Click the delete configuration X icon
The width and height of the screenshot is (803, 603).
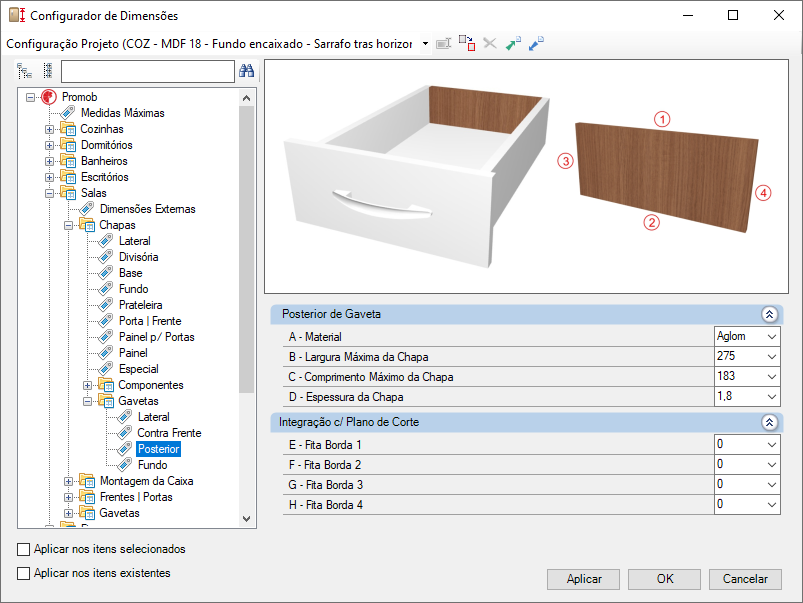click(x=490, y=44)
